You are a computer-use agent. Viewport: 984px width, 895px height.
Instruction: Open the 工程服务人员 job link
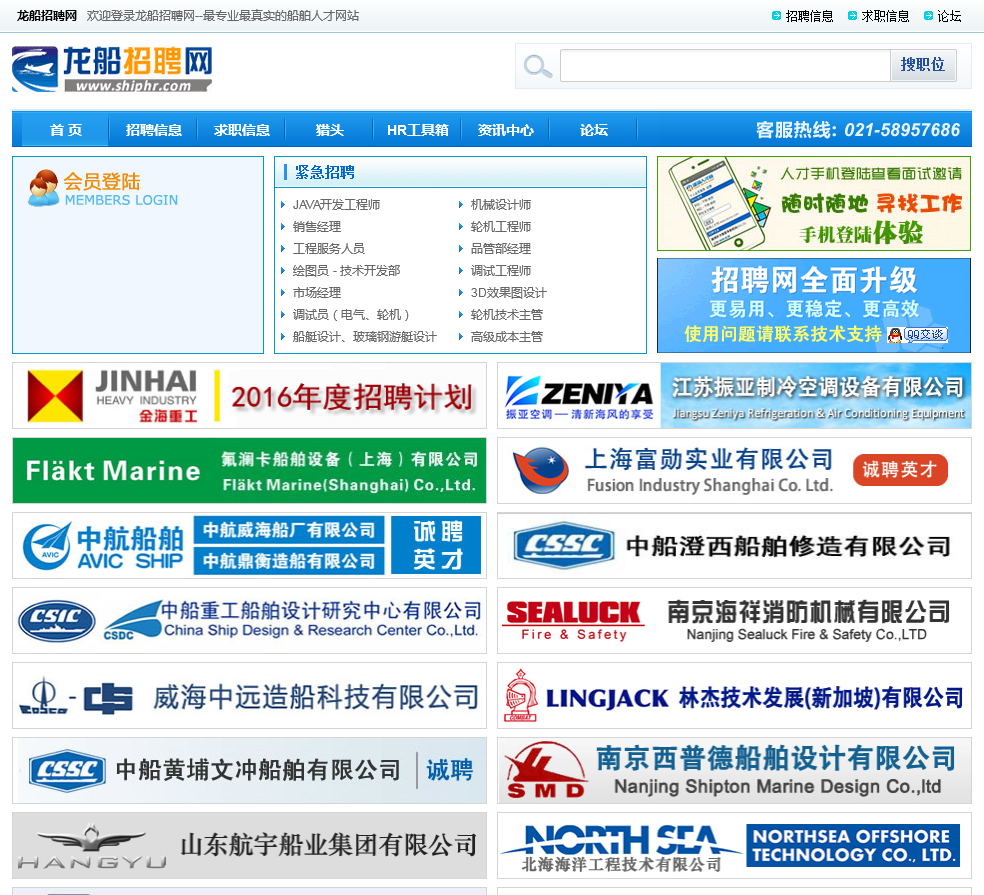[329, 249]
